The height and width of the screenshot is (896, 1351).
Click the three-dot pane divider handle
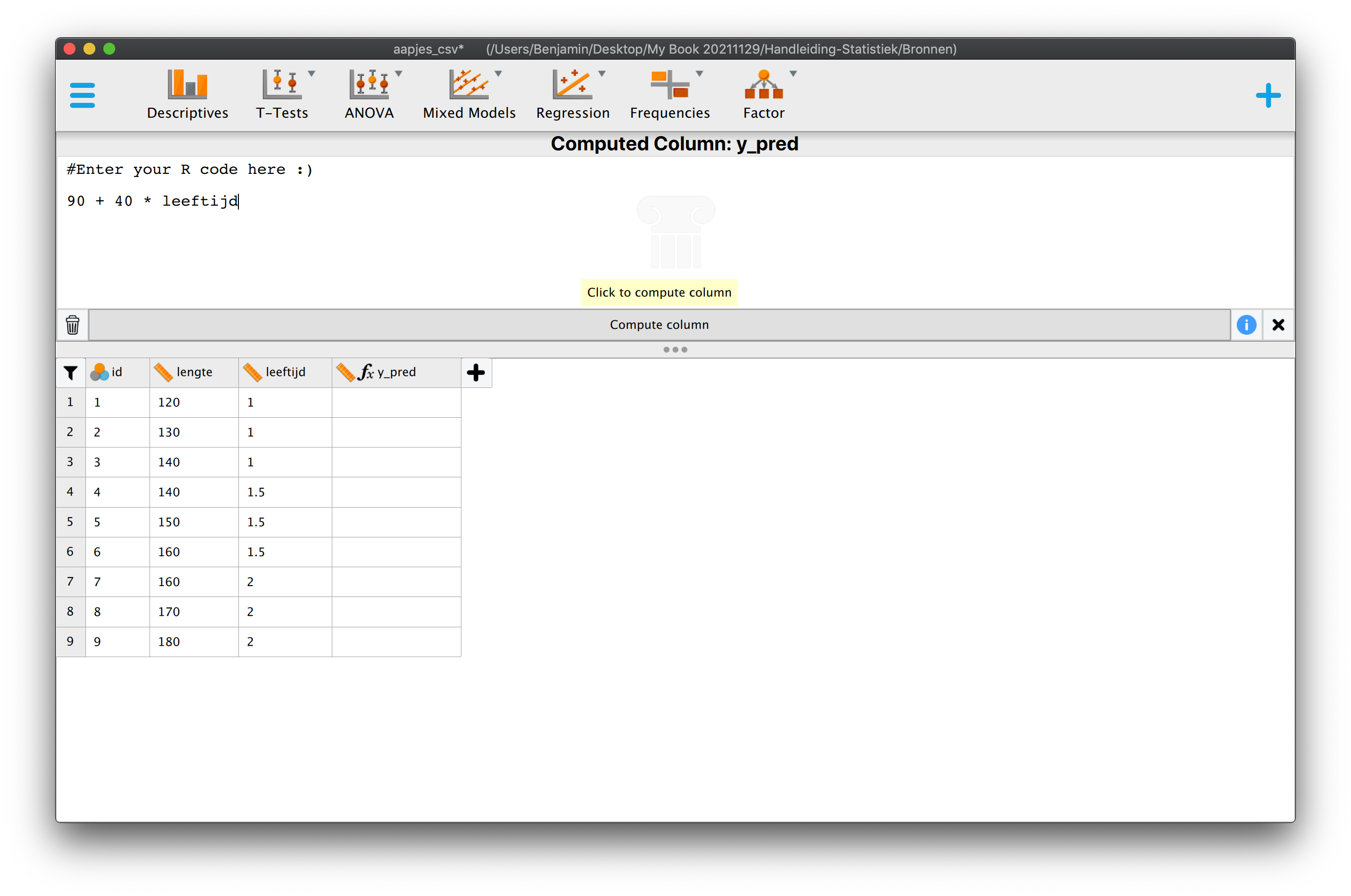pyautogui.click(x=675, y=349)
